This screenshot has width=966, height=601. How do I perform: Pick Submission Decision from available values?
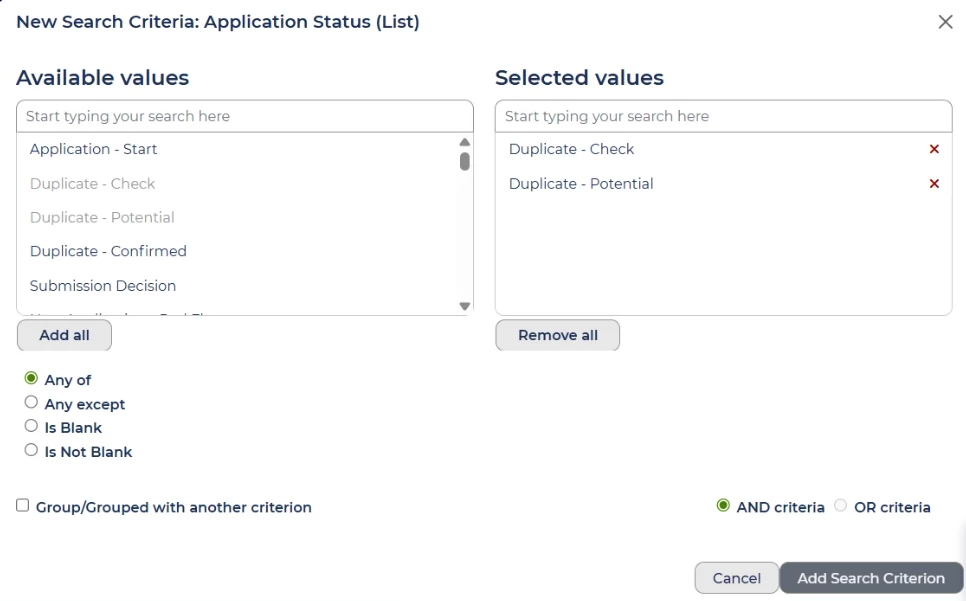(103, 285)
